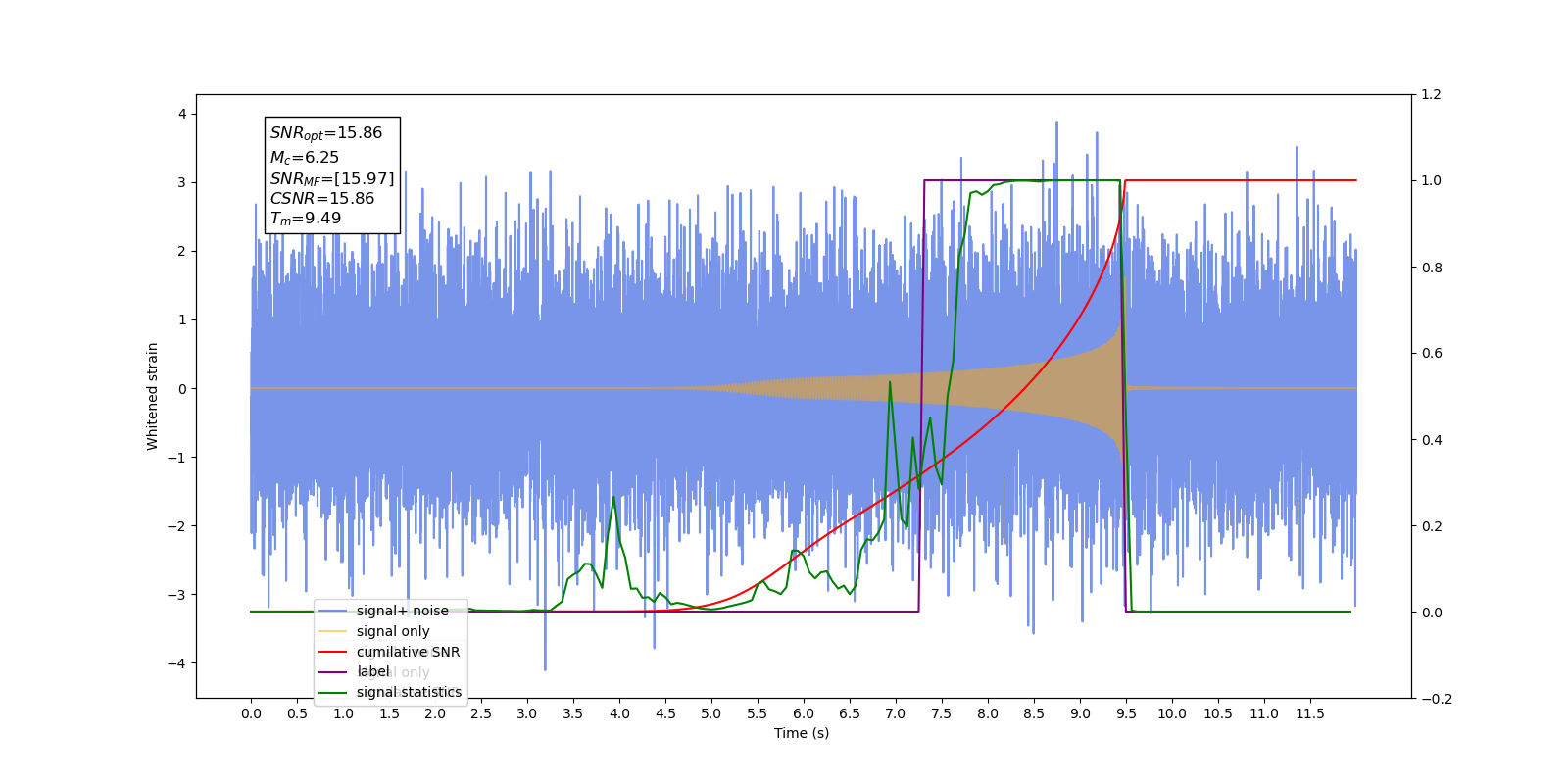This screenshot has width=1568, height=784.
Task: Click the 5.5 tick on the time axis
Action: pos(758,713)
